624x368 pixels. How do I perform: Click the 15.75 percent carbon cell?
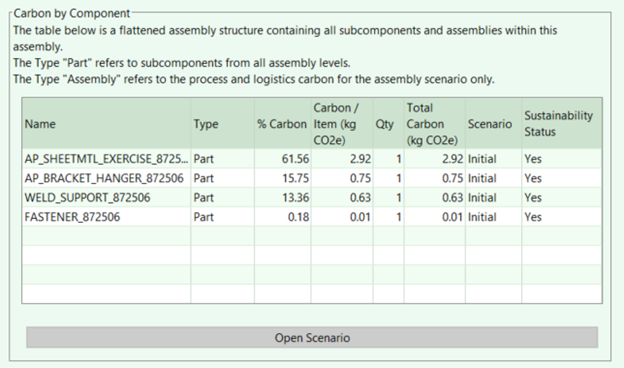(x=283, y=178)
